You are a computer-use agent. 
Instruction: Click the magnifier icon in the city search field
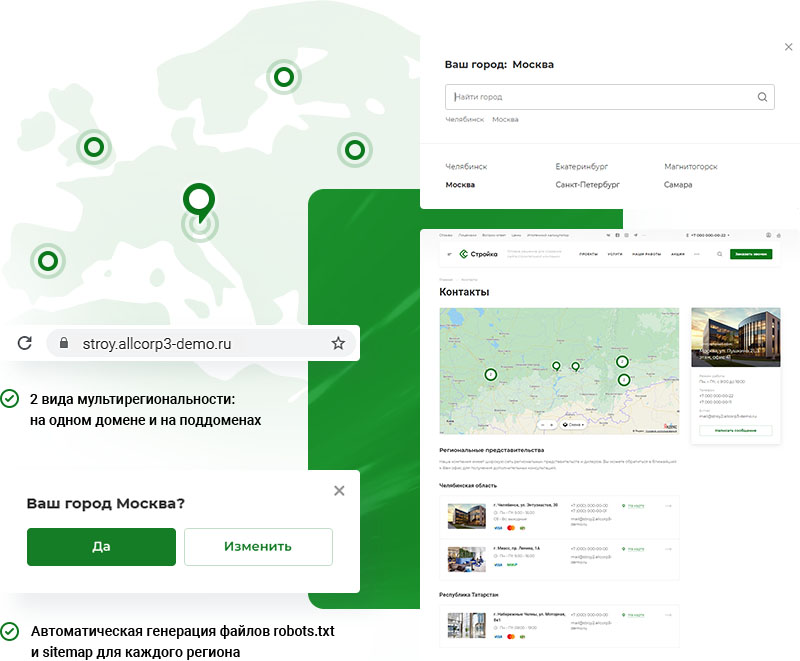762,97
